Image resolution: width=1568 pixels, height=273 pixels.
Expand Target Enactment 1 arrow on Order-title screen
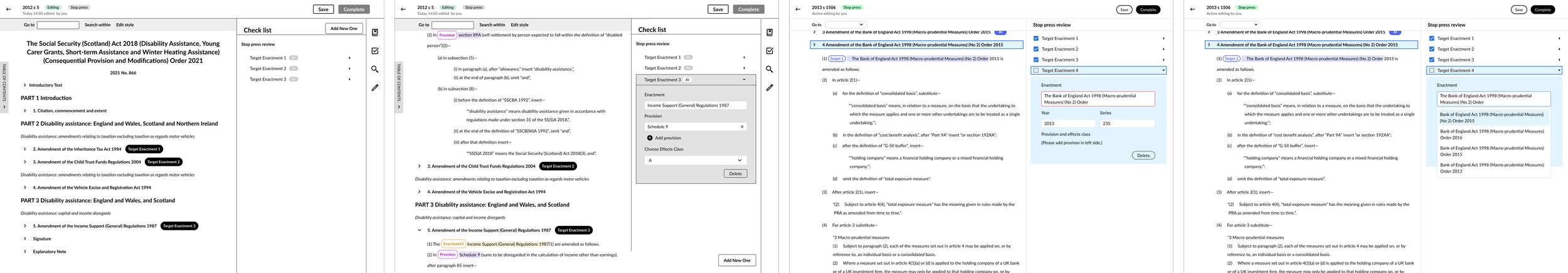(349, 58)
